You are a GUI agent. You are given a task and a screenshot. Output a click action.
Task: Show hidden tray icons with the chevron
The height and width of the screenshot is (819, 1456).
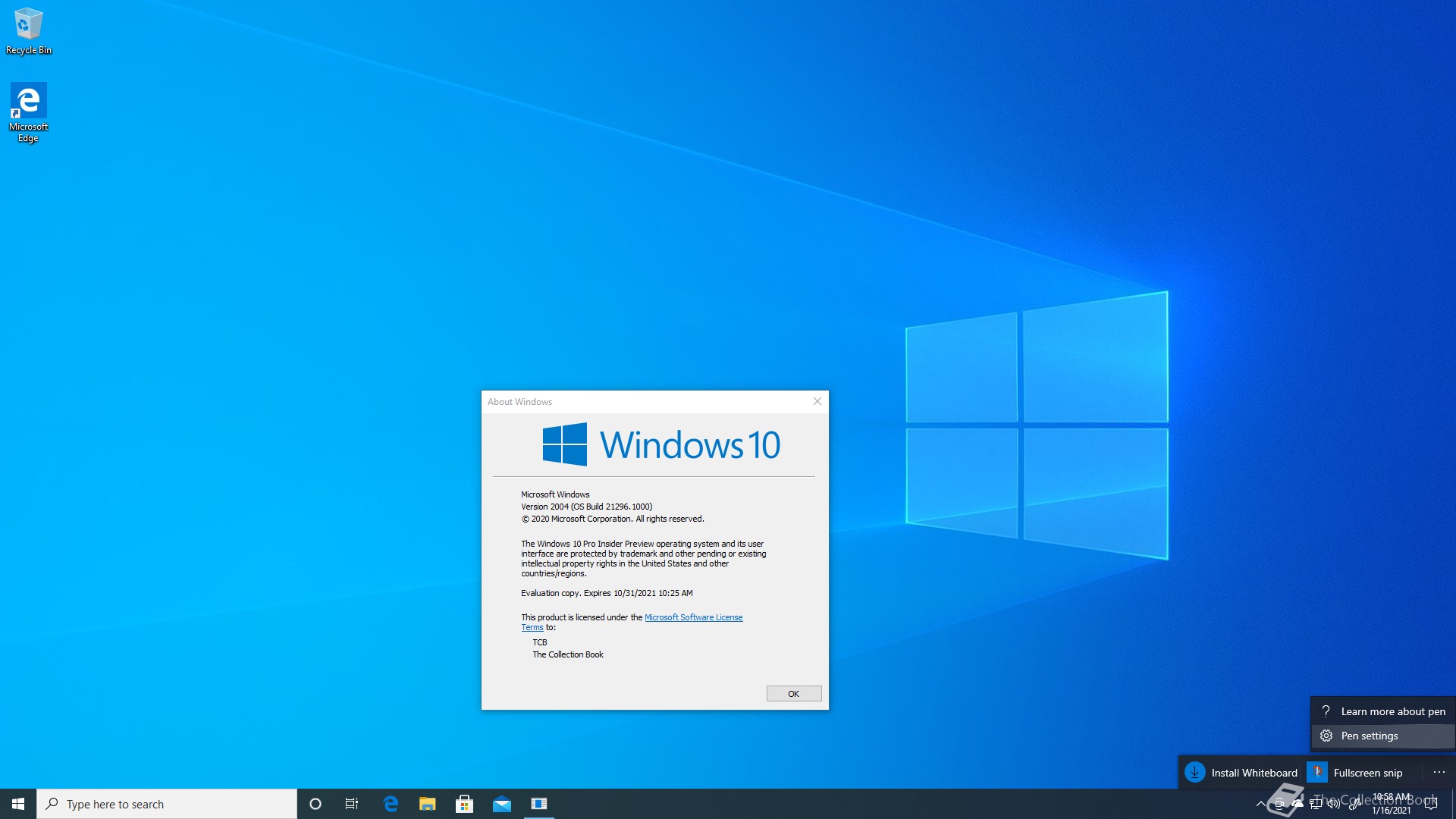point(1260,804)
